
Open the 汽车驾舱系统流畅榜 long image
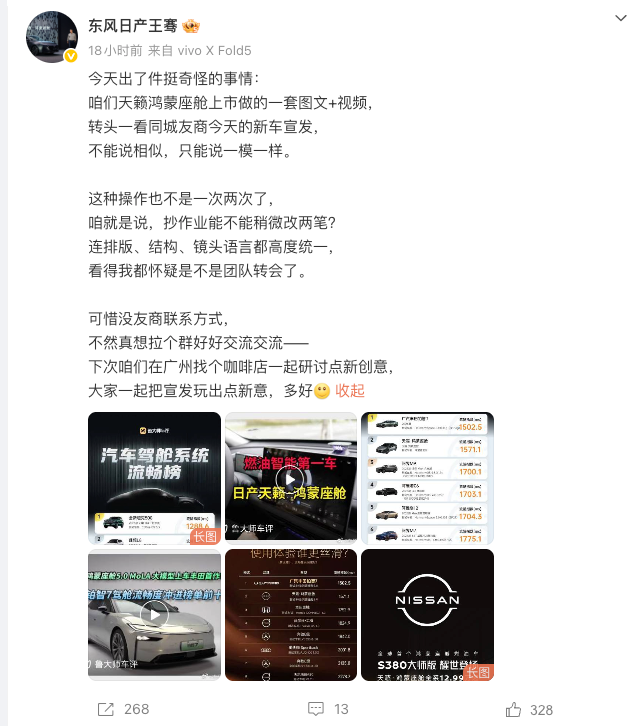click(154, 478)
